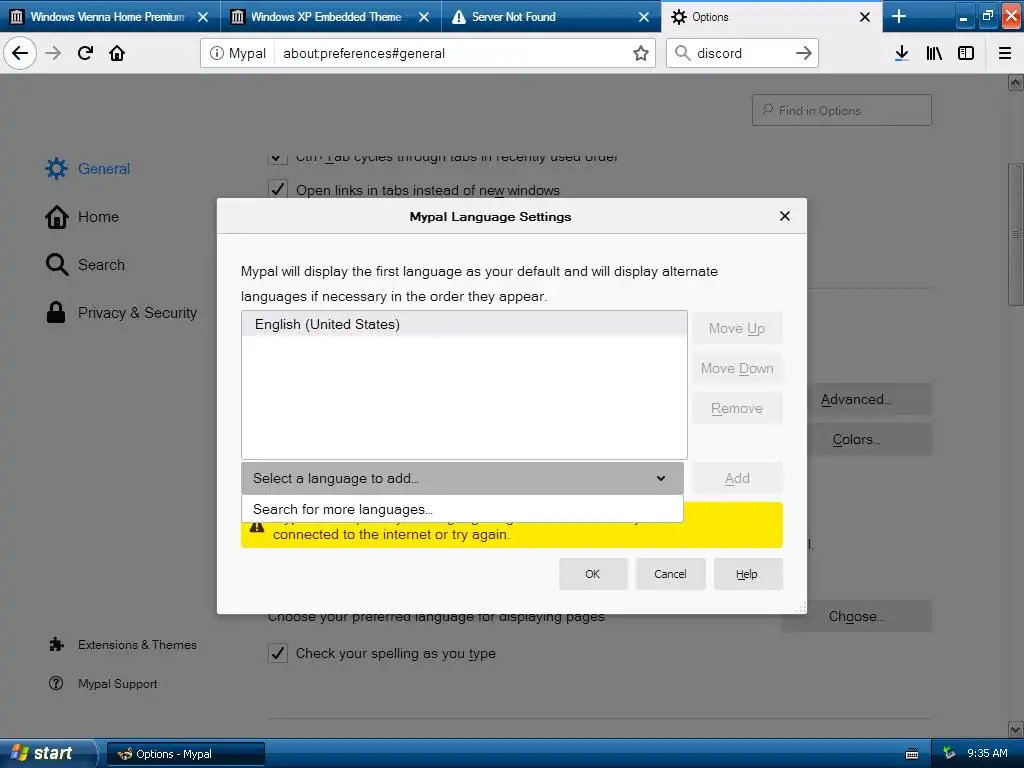Open the hamburger application menu

coord(1005,53)
